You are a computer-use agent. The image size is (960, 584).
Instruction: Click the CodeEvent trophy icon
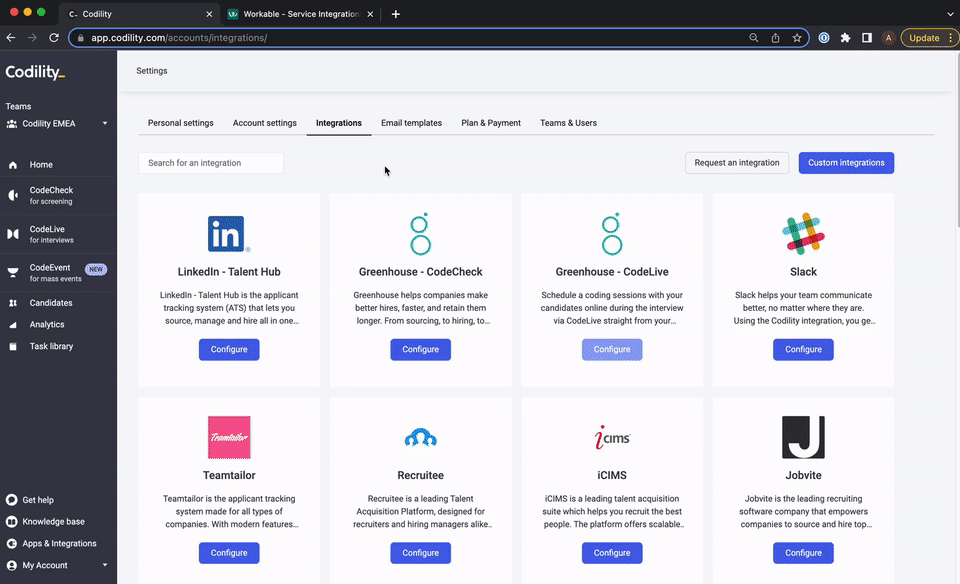[13, 272]
